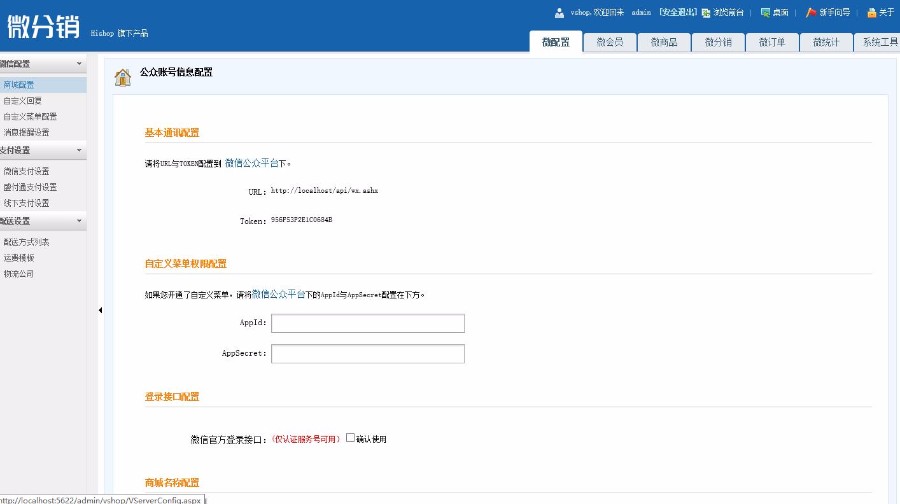Image resolution: width=900 pixels, height=504 pixels.
Task: Tick the 确认使用 checkbox
Action: (350, 438)
